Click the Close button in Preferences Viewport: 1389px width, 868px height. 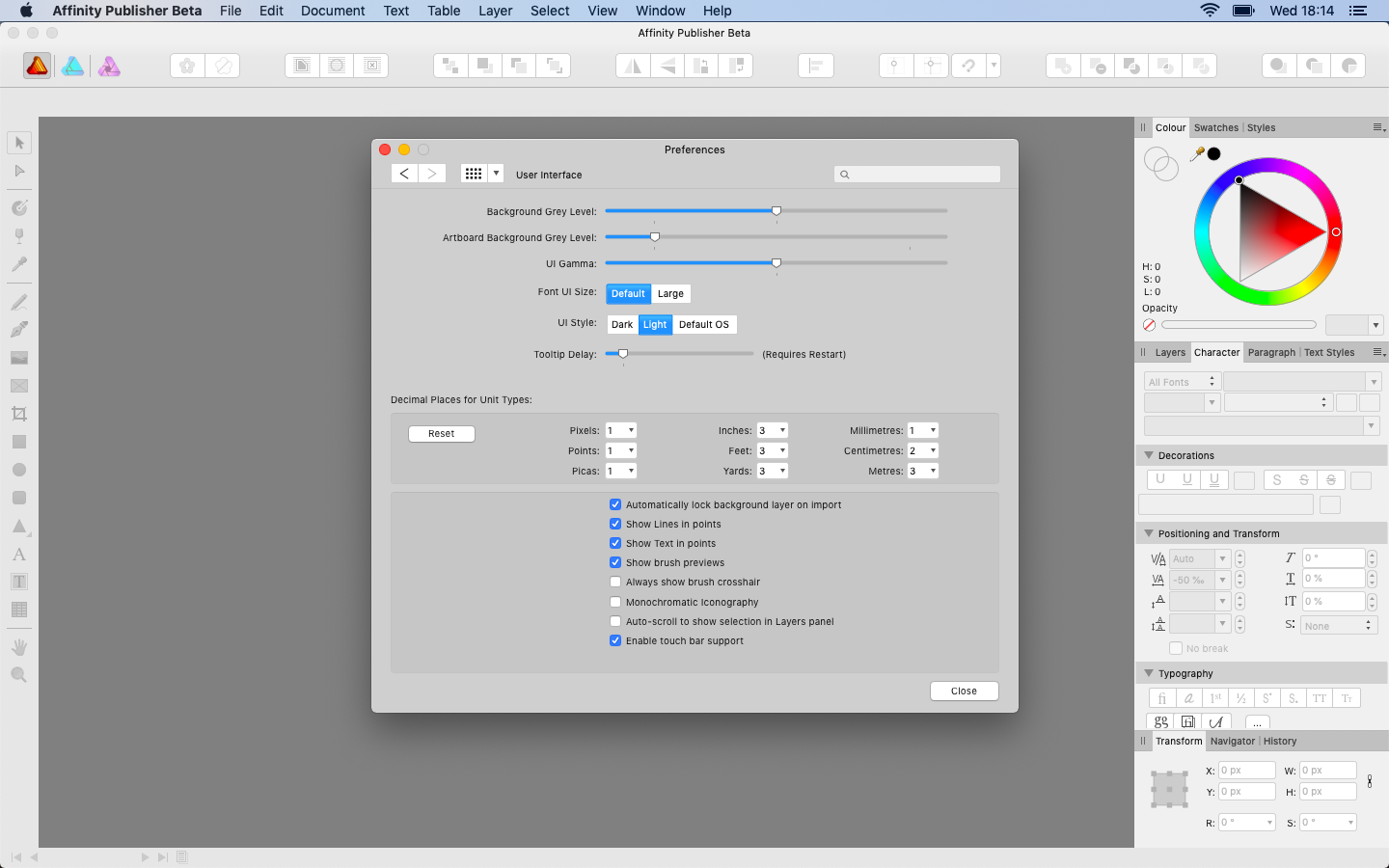pos(964,691)
